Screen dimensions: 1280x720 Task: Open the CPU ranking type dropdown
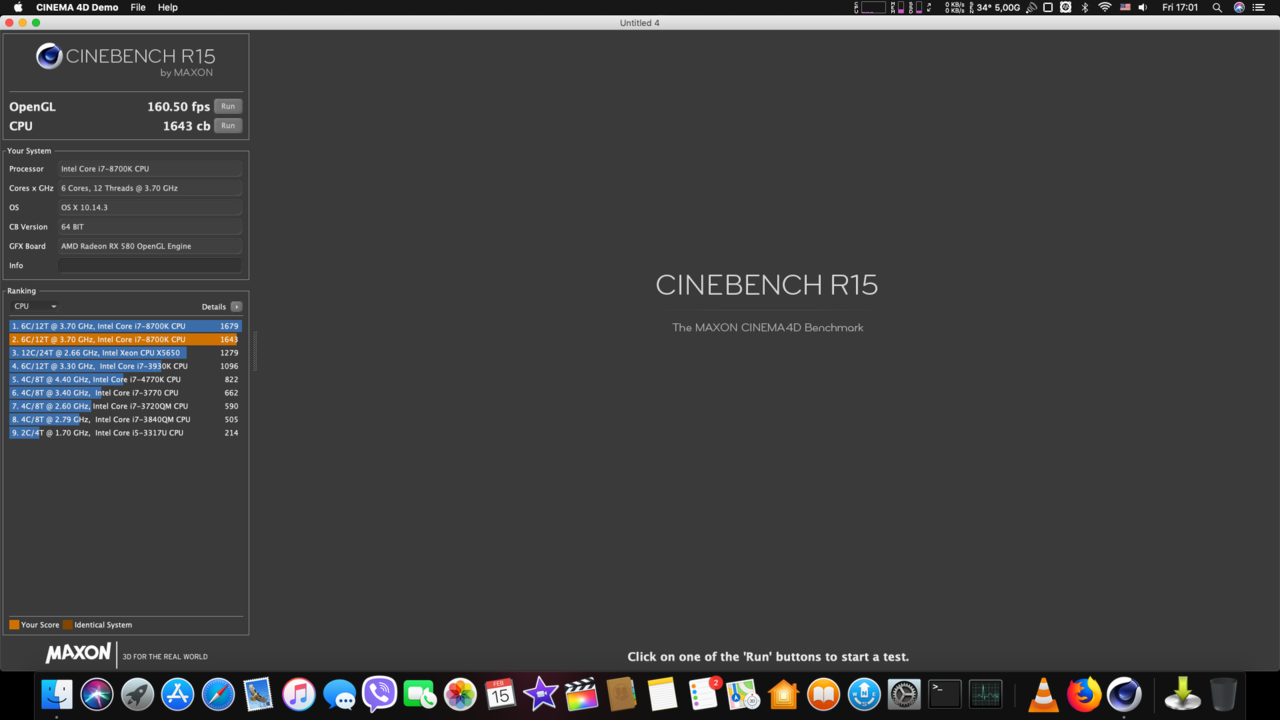tap(35, 306)
